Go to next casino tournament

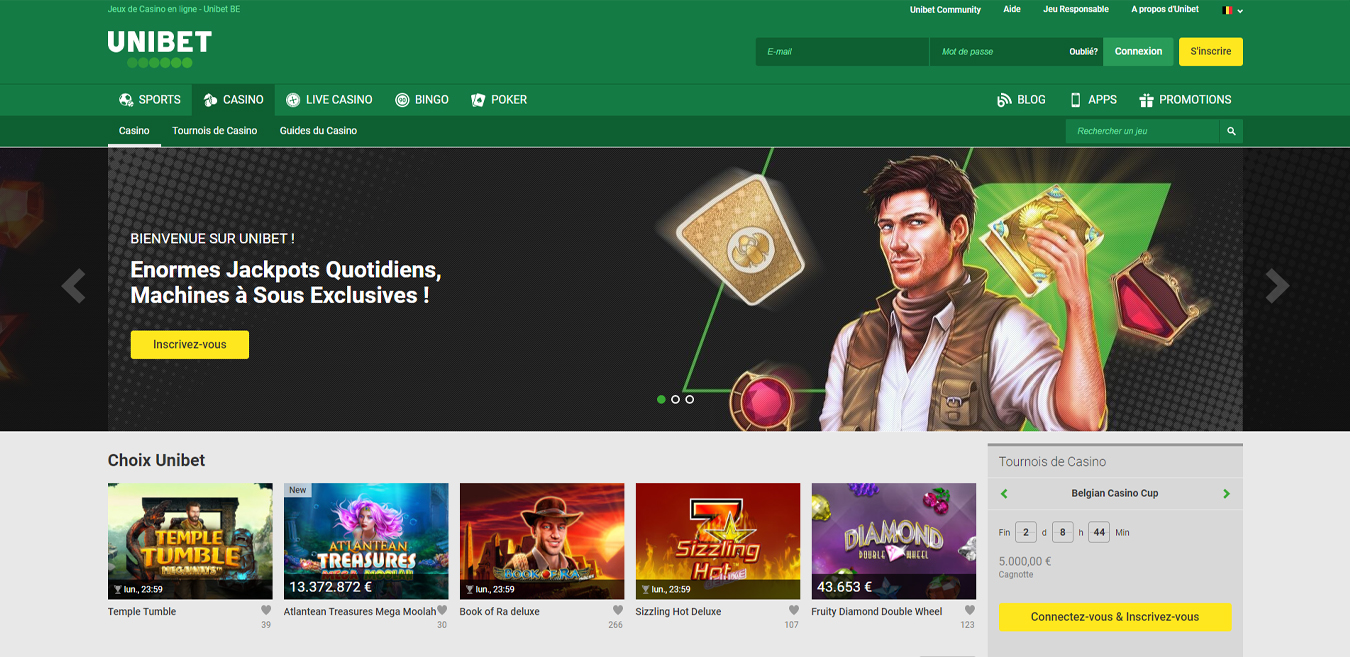coord(1226,494)
